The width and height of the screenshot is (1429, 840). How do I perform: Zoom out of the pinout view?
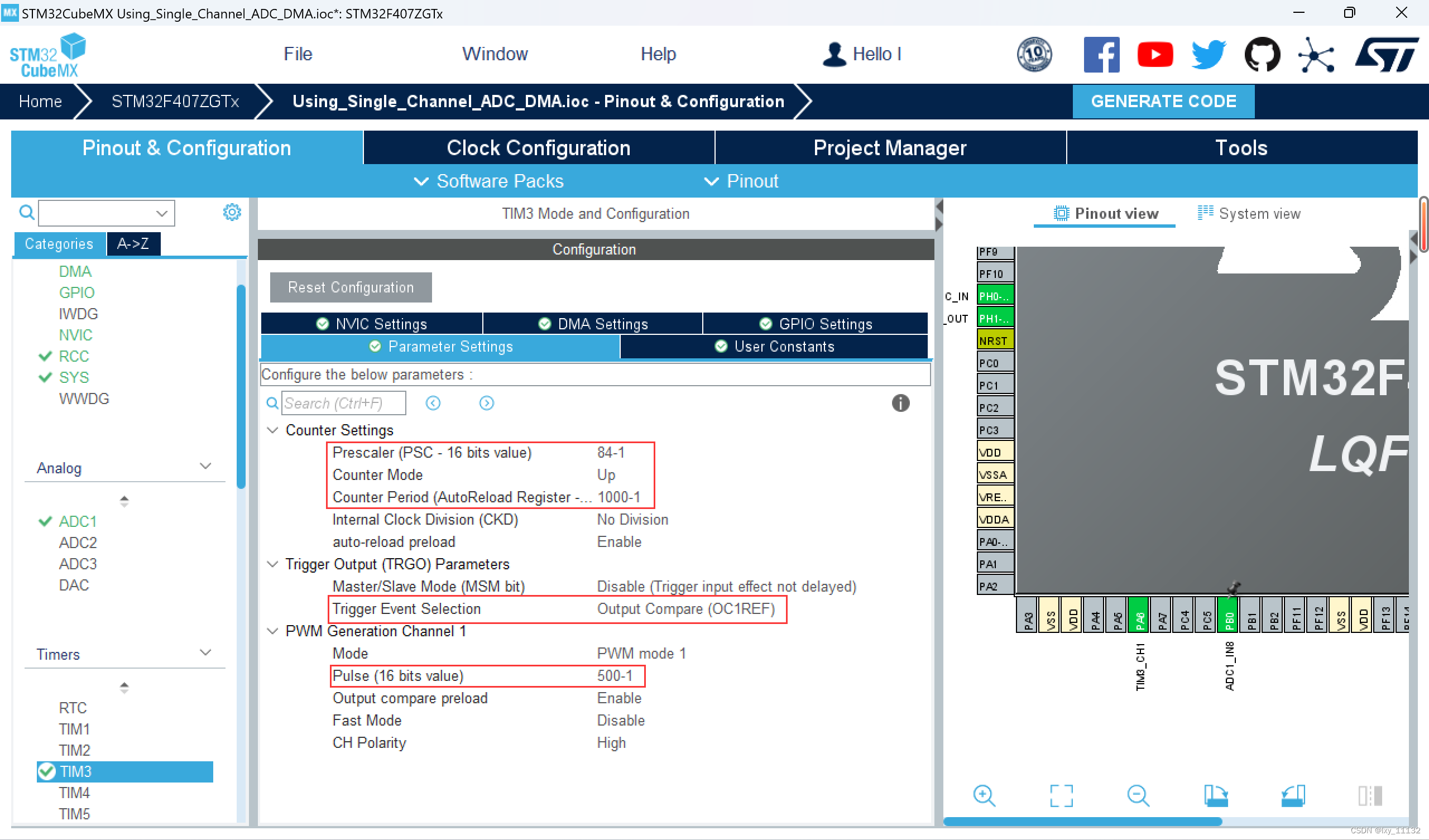coord(1138,796)
